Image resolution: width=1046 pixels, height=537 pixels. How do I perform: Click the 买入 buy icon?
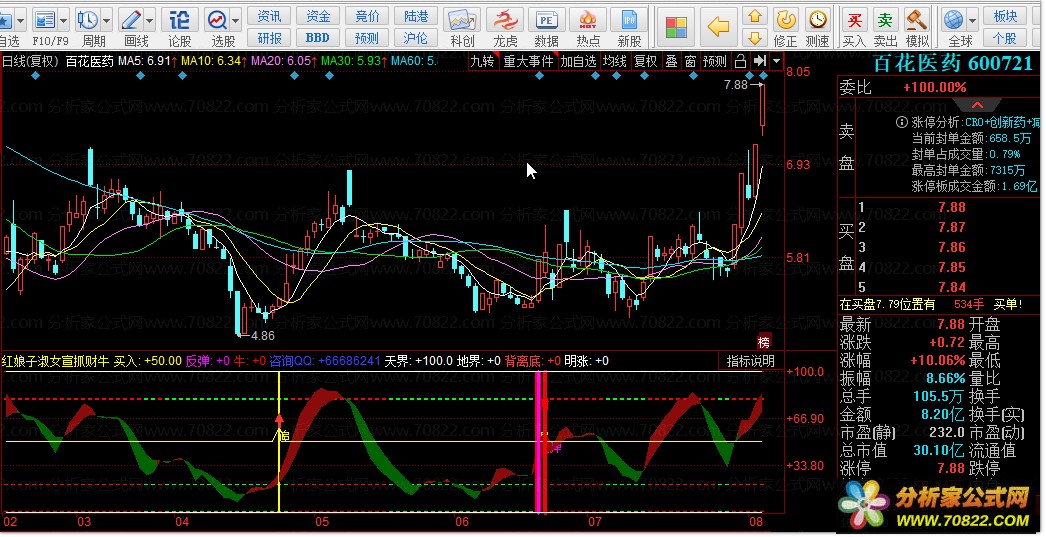coord(854,20)
